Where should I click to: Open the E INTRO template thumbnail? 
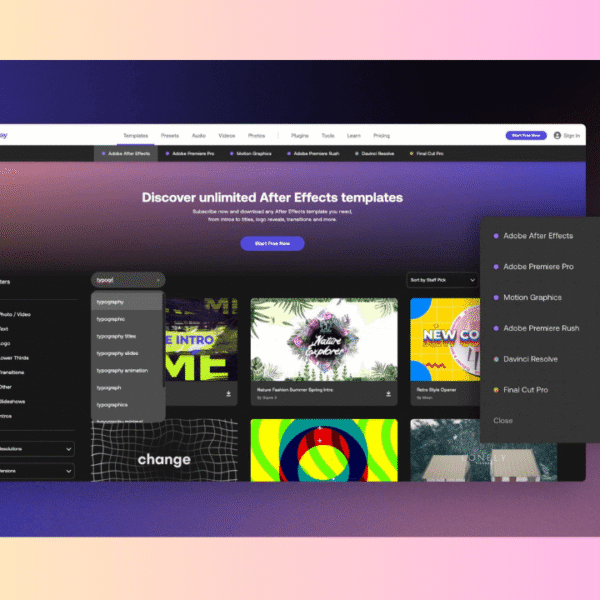click(x=202, y=339)
